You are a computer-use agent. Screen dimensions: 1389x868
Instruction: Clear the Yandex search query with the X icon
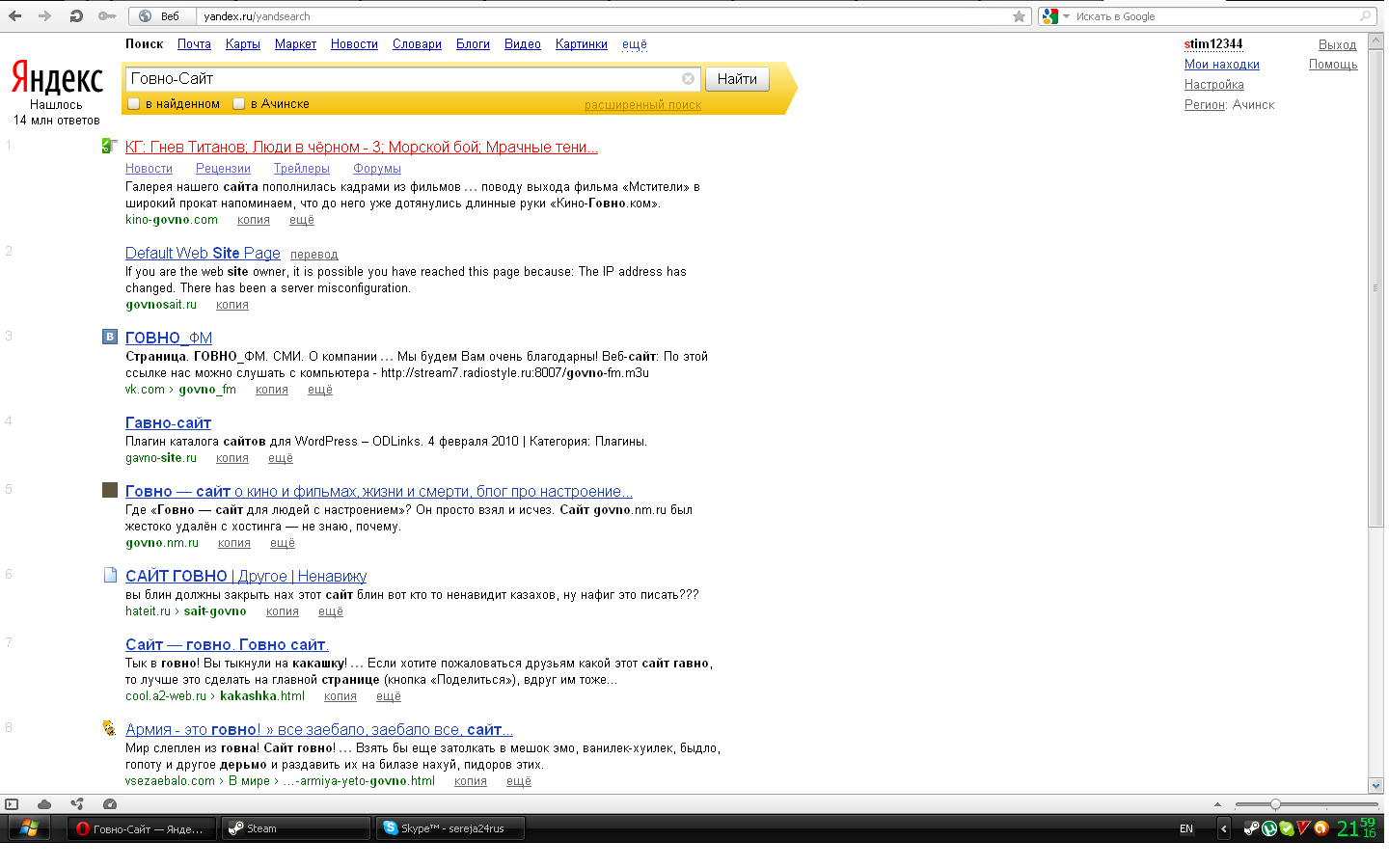point(688,79)
